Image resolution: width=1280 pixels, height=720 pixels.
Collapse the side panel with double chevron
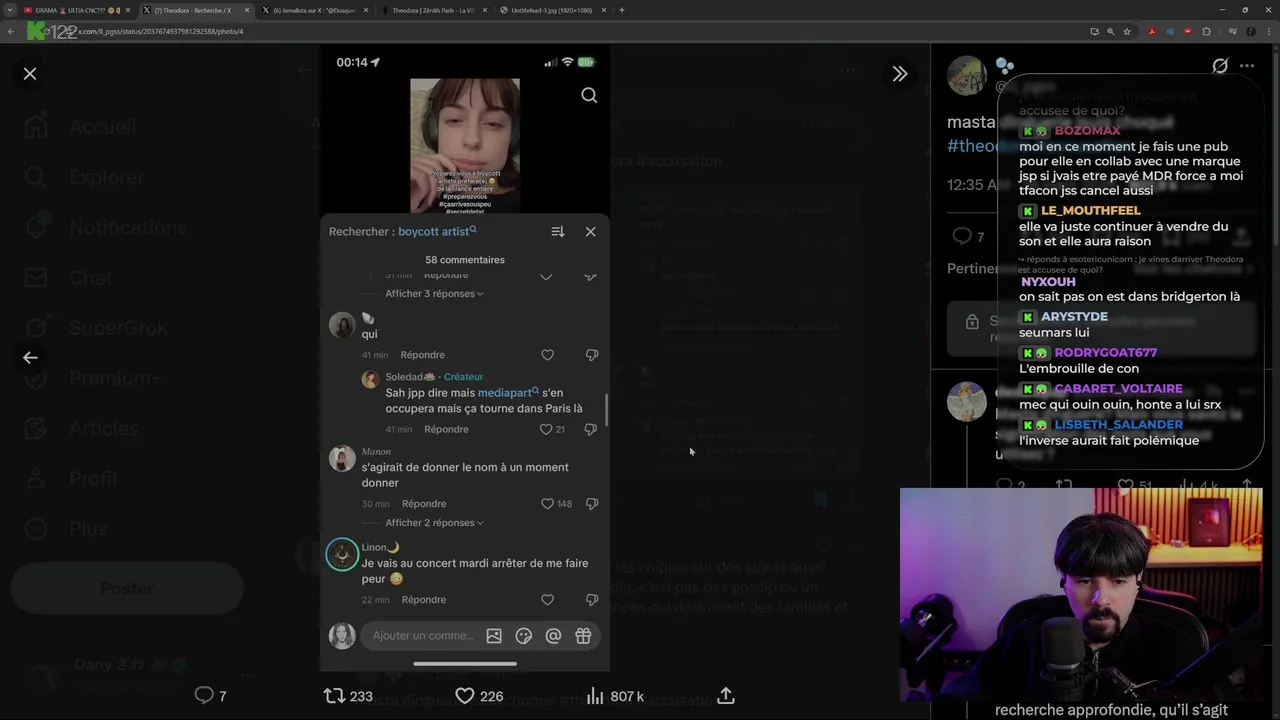pos(900,74)
